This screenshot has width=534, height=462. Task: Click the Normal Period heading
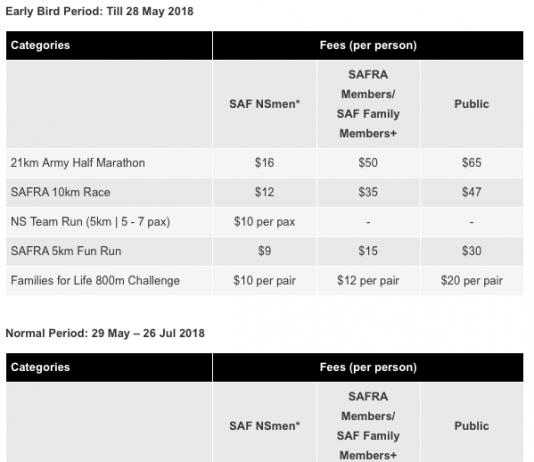[x=105, y=333]
